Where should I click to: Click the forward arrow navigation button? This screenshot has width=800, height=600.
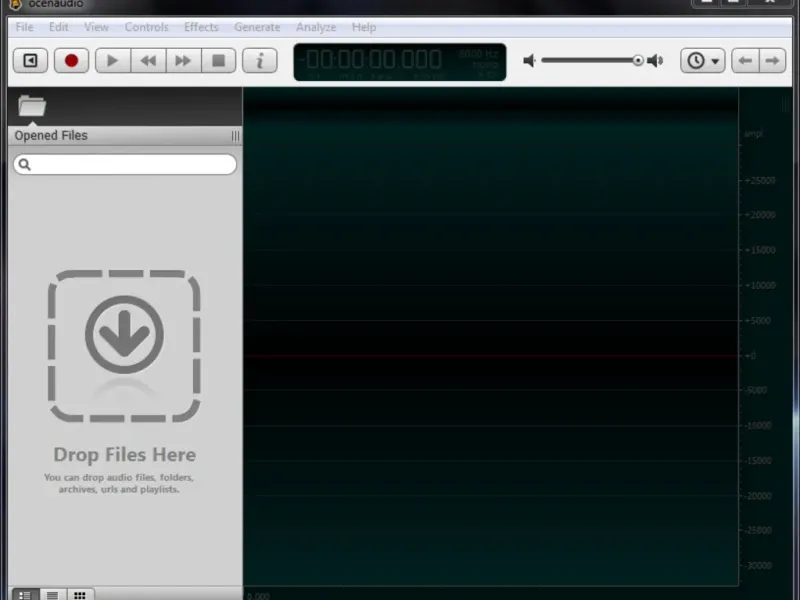point(772,61)
